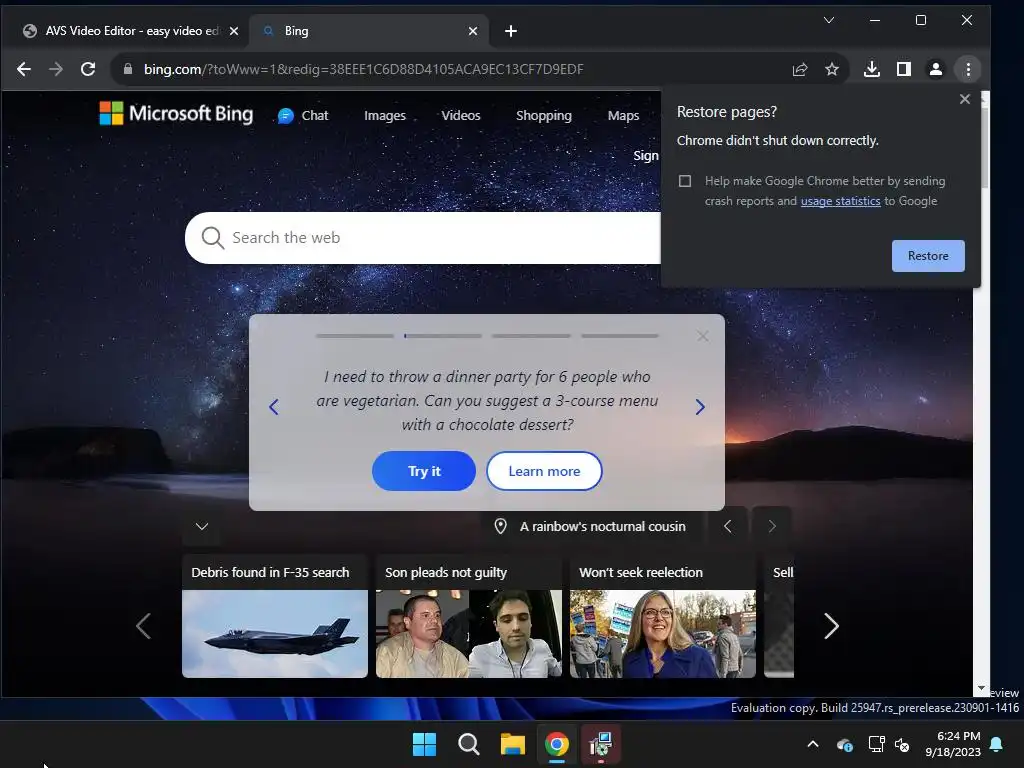The height and width of the screenshot is (768, 1024).
Task: Open Bing Chat
Action: click(x=303, y=116)
